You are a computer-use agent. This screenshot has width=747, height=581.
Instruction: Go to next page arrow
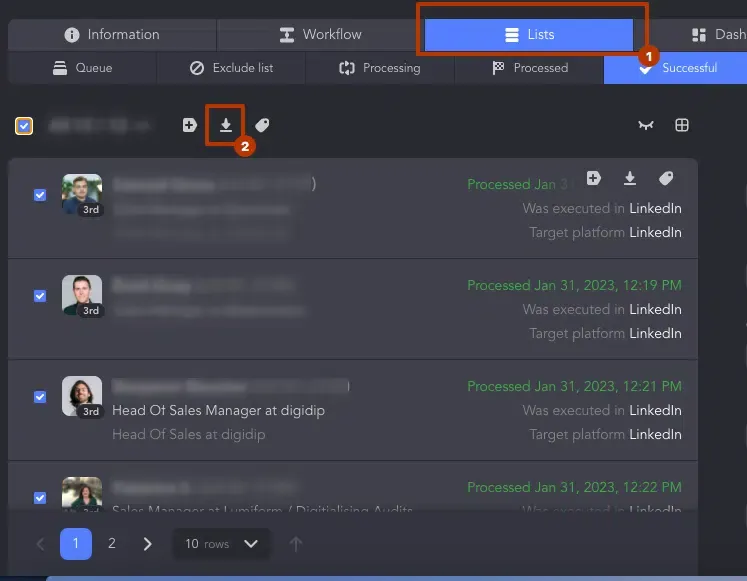[148, 544]
